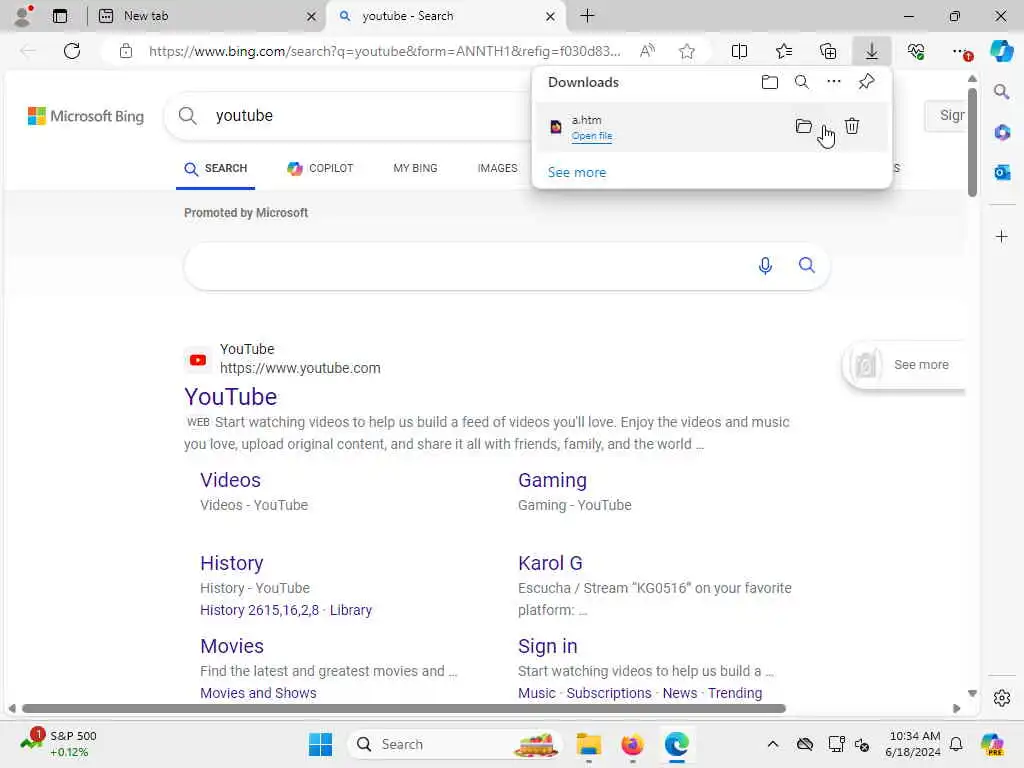Add a sidebar app with the plus icon
The image size is (1024, 768).
point(1002,236)
